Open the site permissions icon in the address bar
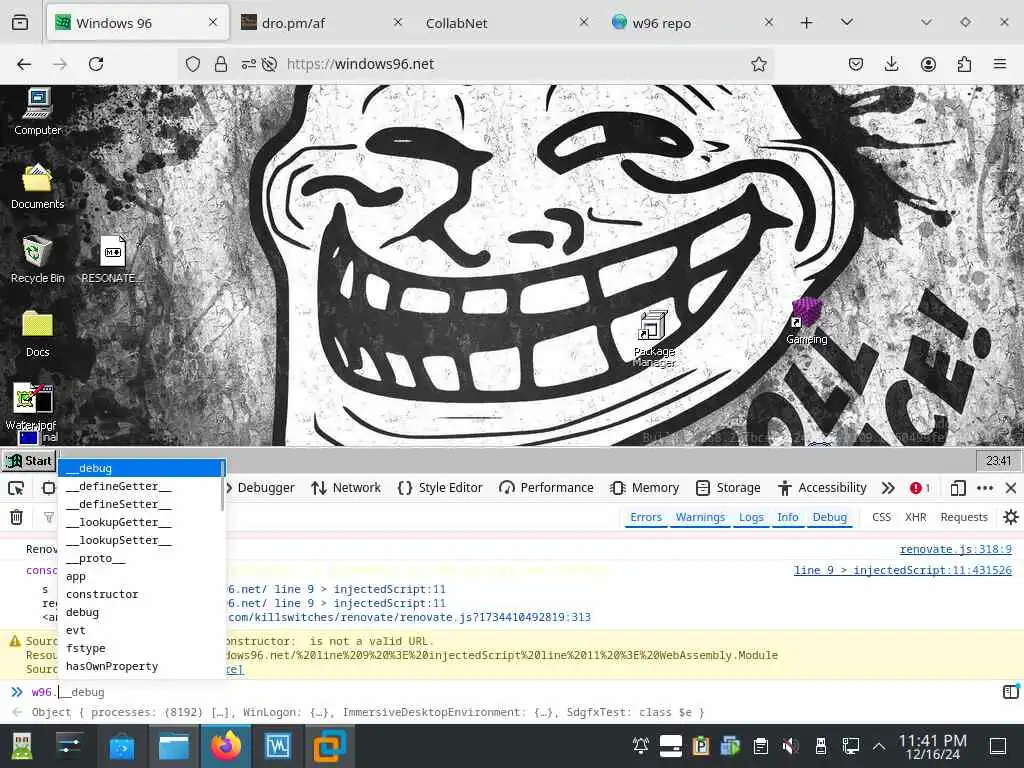 click(x=248, y=64)
